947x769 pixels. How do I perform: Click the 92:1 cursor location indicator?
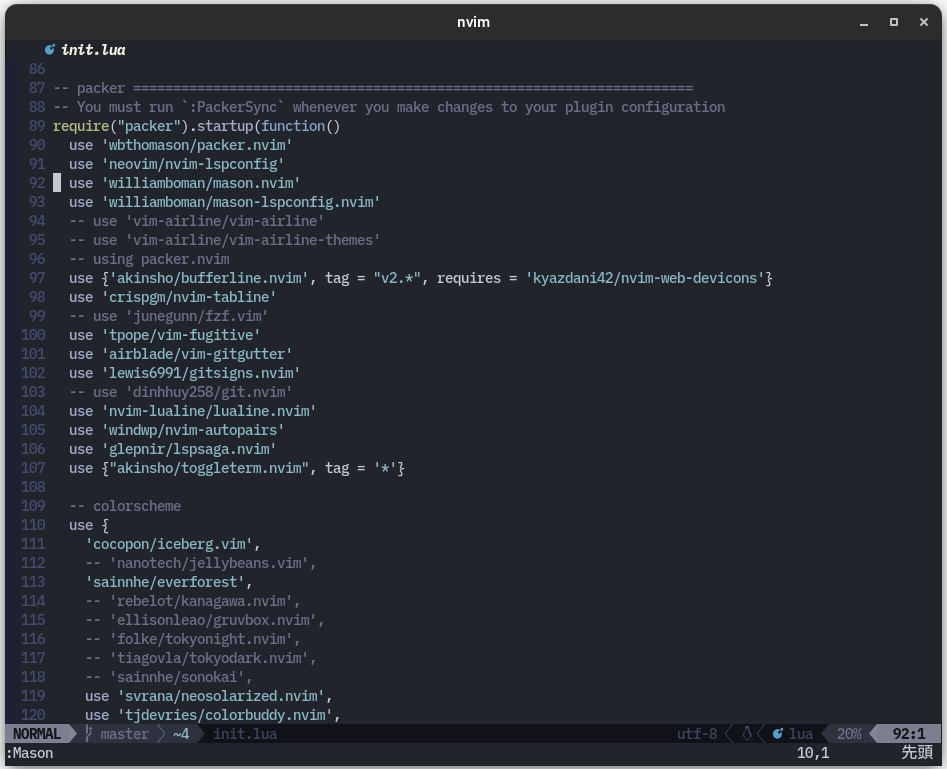coord(908,734)
